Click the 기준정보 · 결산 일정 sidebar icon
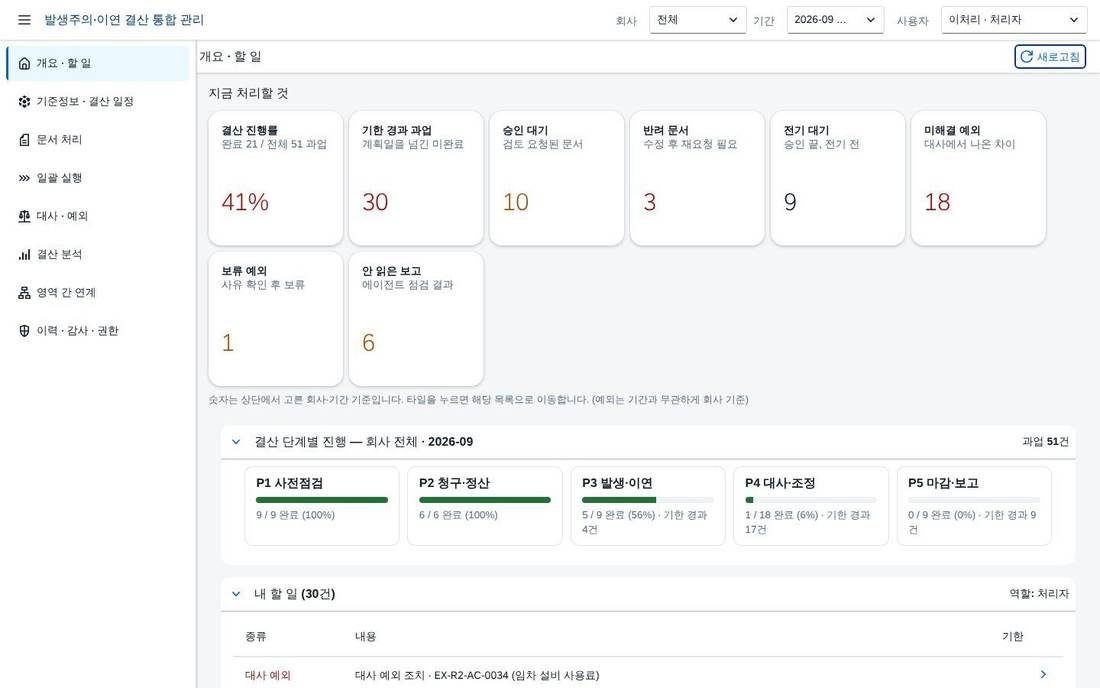 click(25, 102)
